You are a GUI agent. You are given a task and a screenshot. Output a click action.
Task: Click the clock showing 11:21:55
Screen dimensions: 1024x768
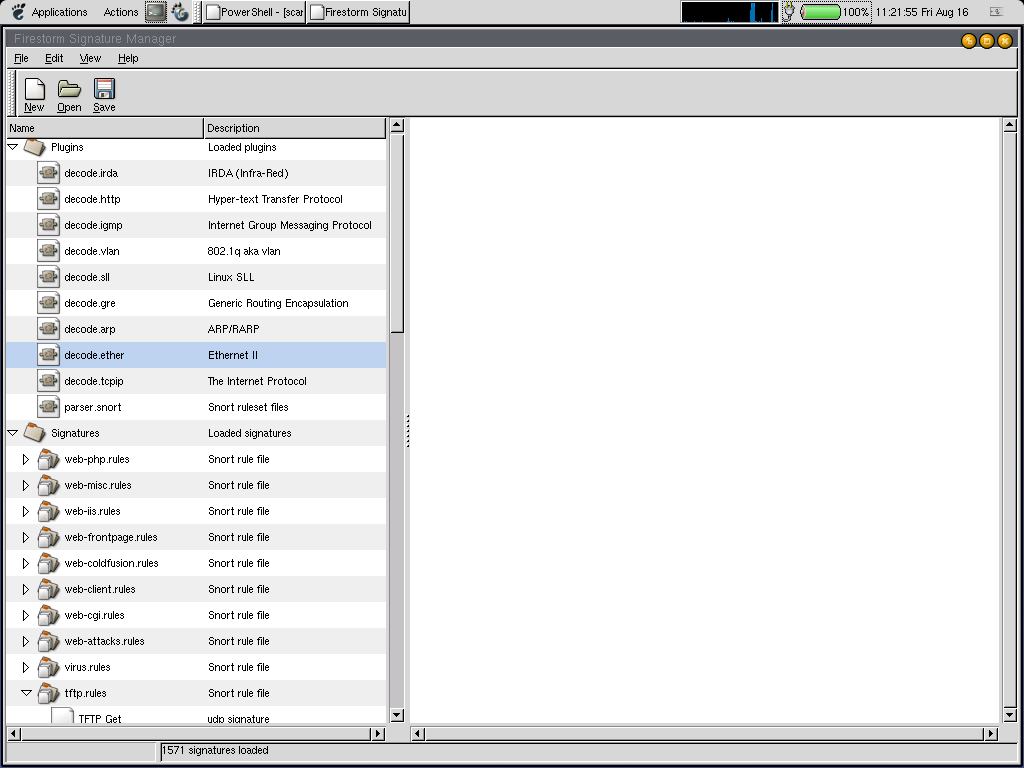coord(921,12)
